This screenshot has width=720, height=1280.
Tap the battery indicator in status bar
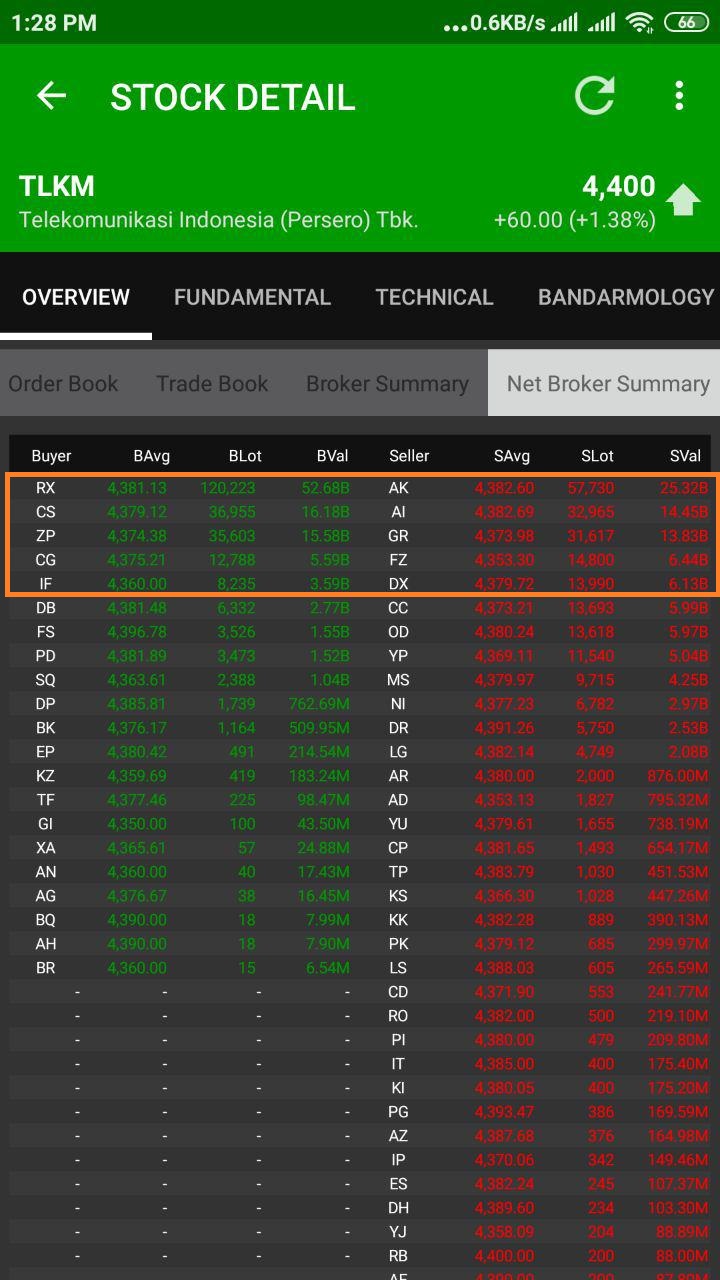click(686, 22)
